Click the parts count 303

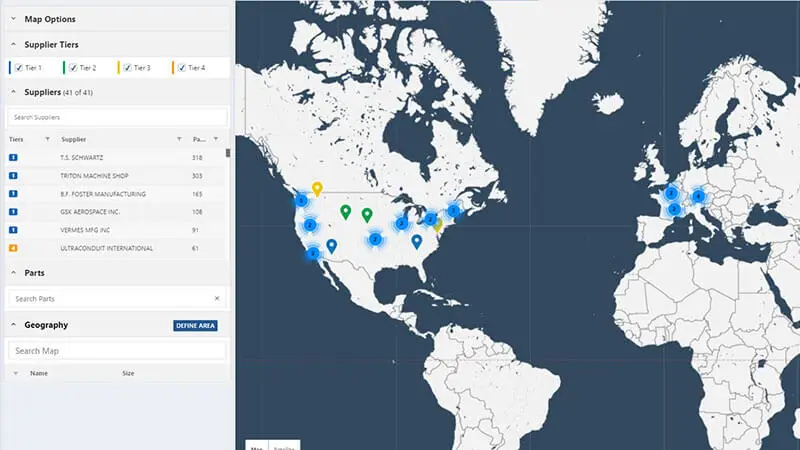197,176
